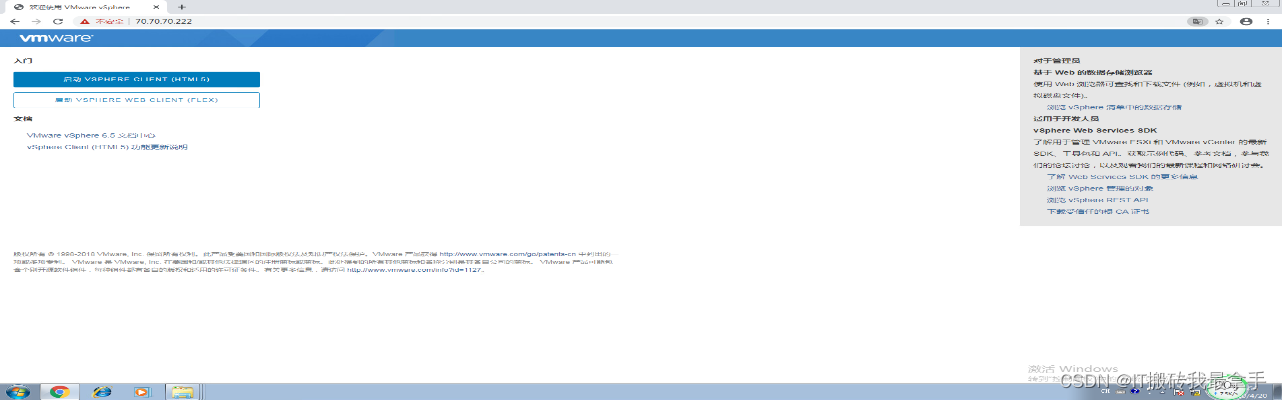Click the vSphere Web Services SDK heading
1282x400 pixels.
(1095, 130)
